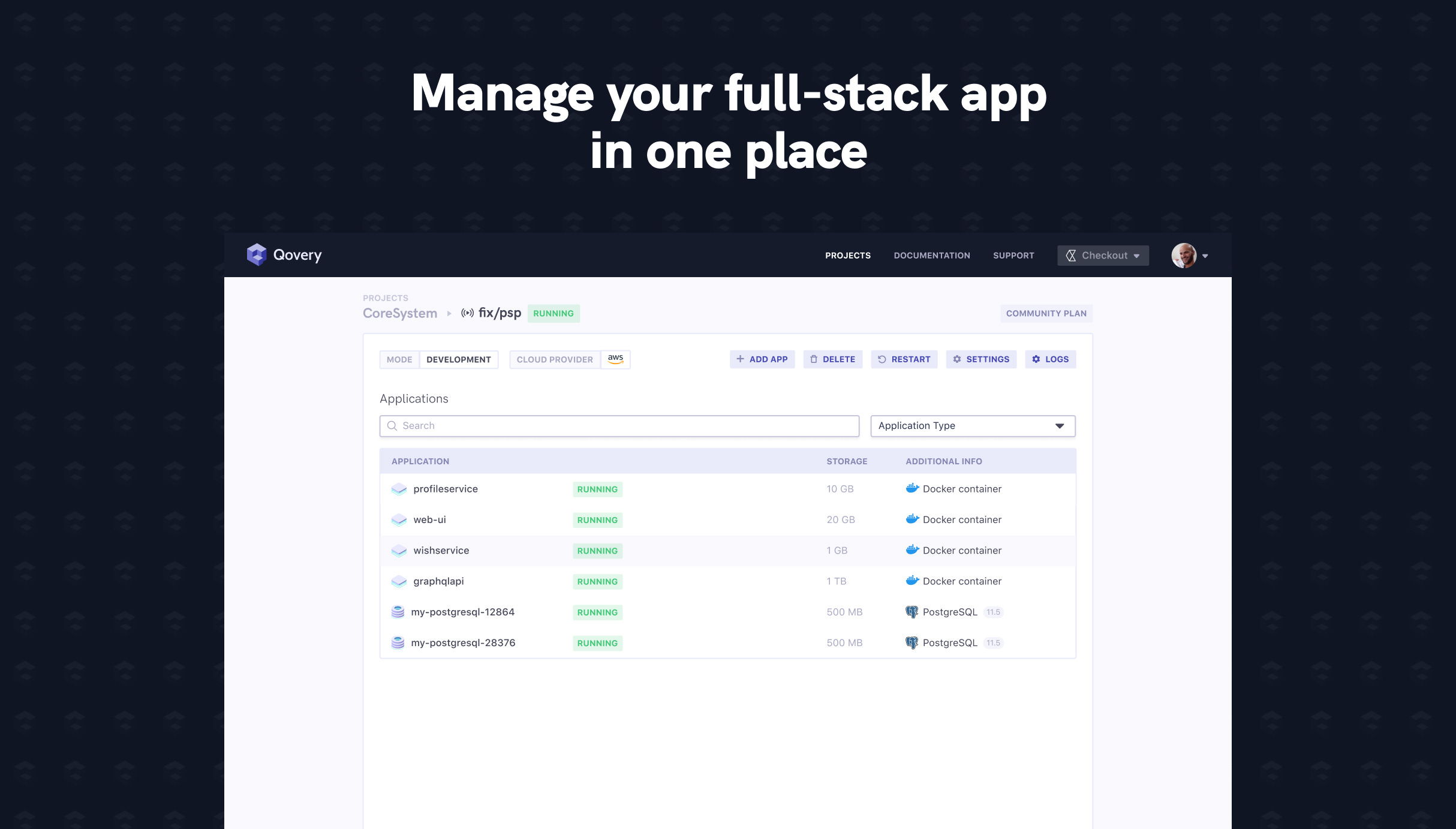Image resolution: width=1456 pixels, height=829 pixels.
Task: Open environment LOGS
Action: (1050, 359)
